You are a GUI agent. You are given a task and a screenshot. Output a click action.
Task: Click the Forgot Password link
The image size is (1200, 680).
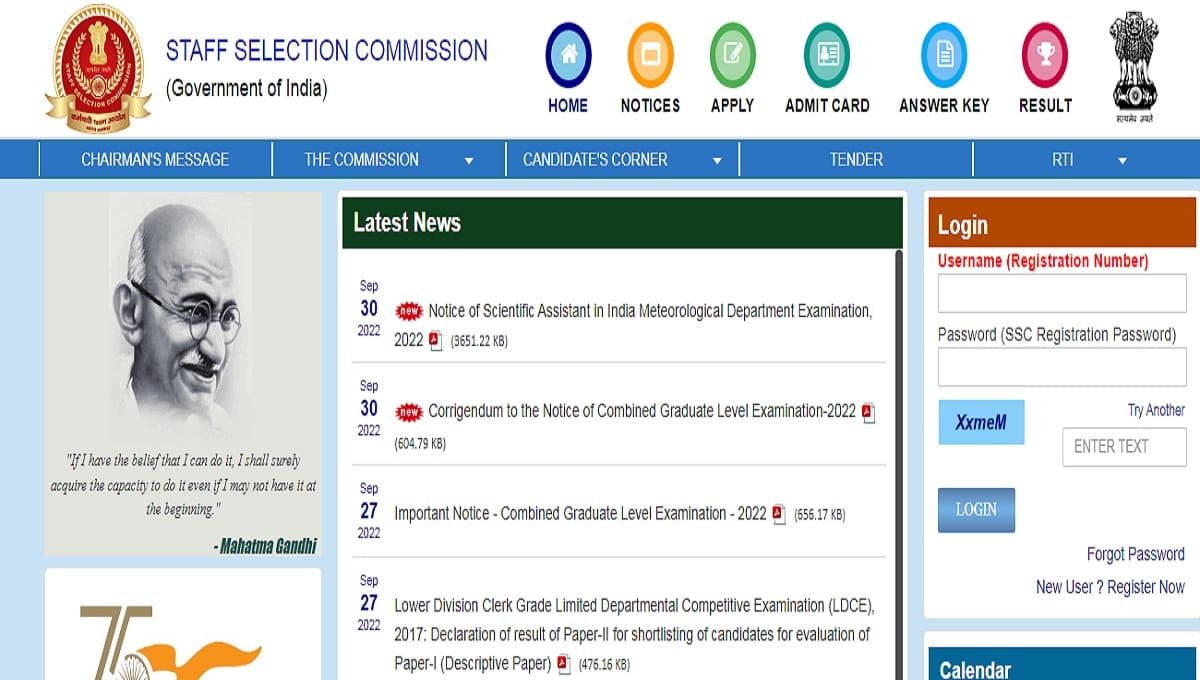[1135, 554]
